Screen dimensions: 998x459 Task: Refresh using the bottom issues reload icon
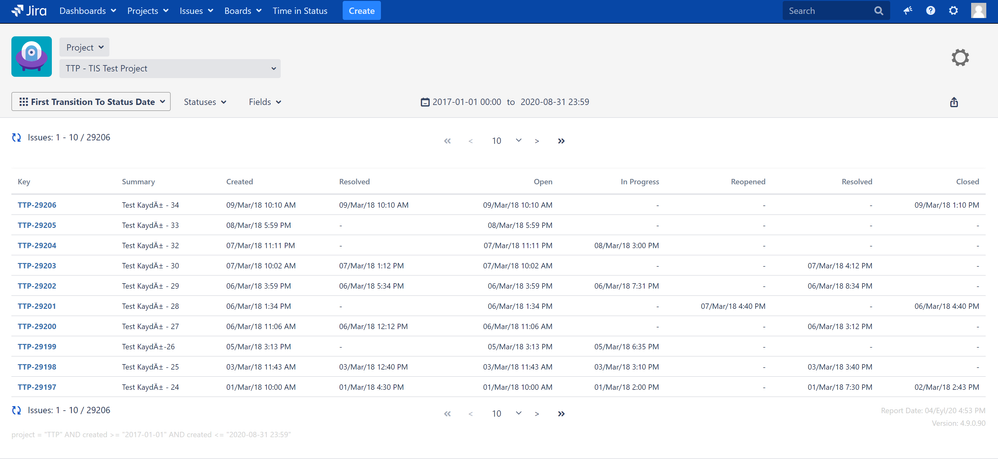pyautogui.click(x=17, y=411)
